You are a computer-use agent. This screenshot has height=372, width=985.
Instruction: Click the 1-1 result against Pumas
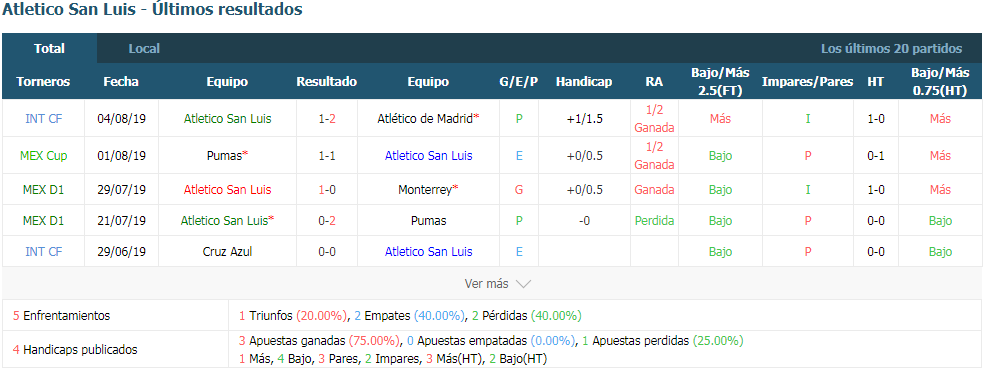(327, 155)
